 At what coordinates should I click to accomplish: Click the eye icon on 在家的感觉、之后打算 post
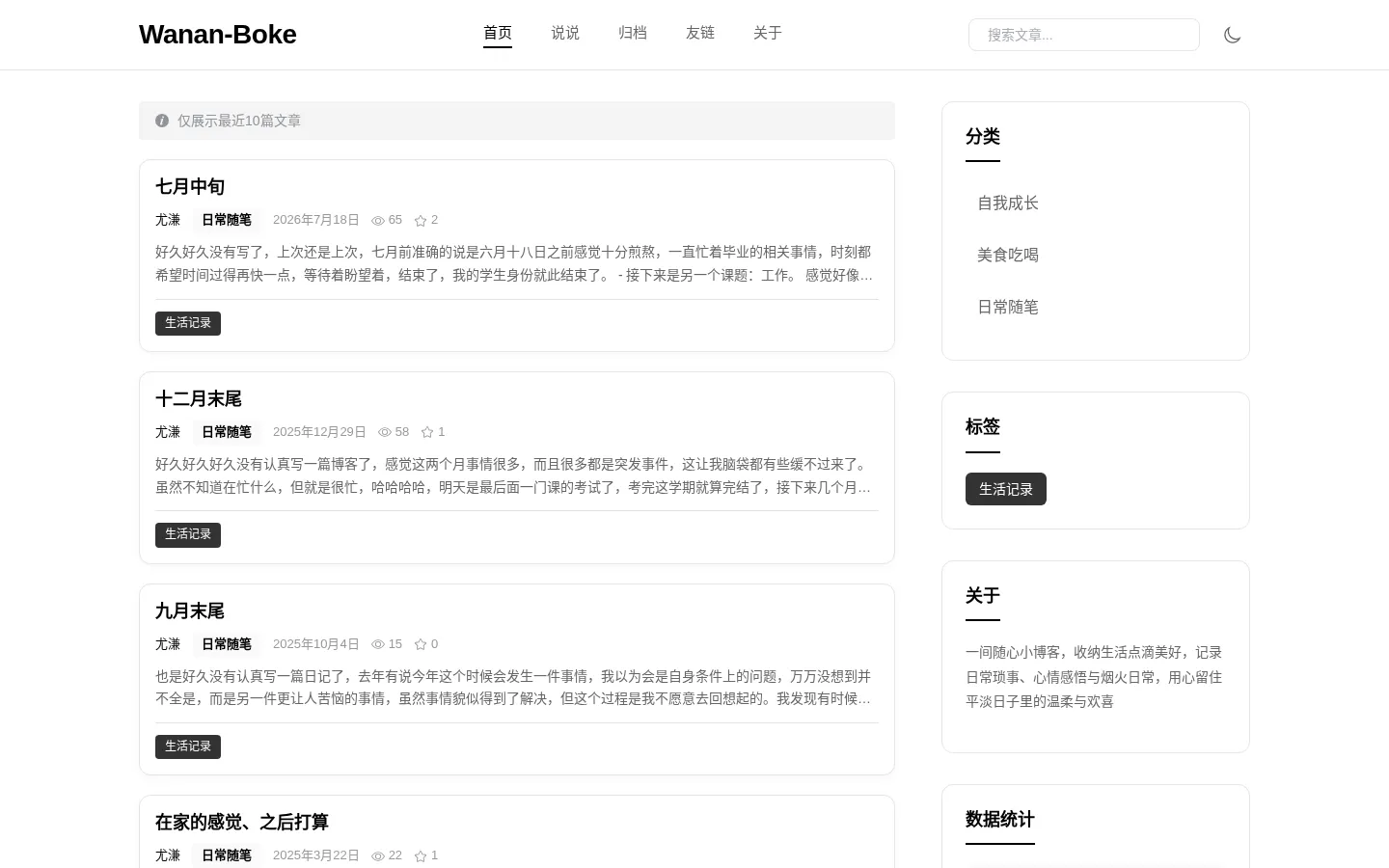point(378,855)
